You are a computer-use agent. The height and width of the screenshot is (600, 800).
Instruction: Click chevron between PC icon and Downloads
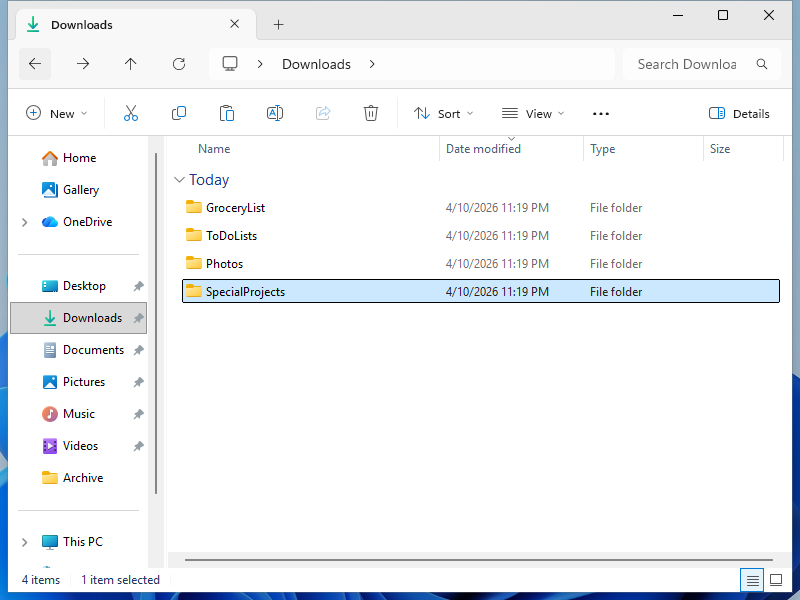coord(260,64)
